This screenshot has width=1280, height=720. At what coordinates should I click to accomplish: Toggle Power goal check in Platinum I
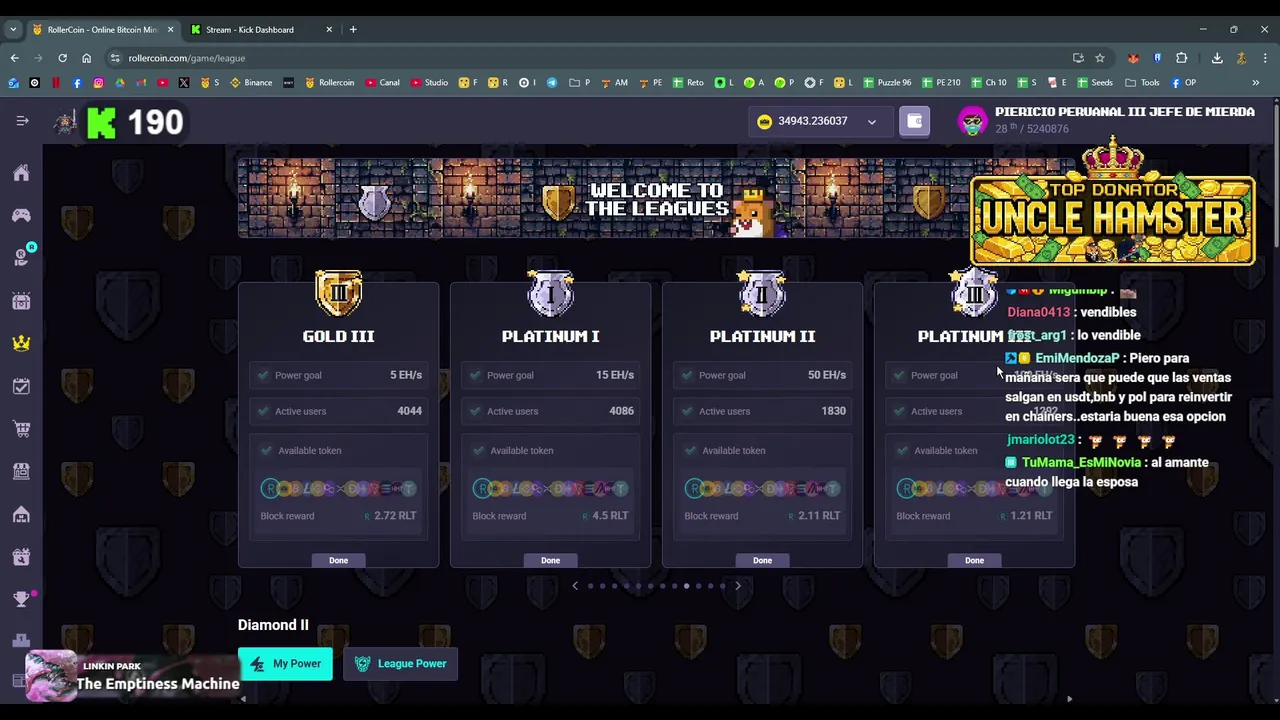(475, 375)
